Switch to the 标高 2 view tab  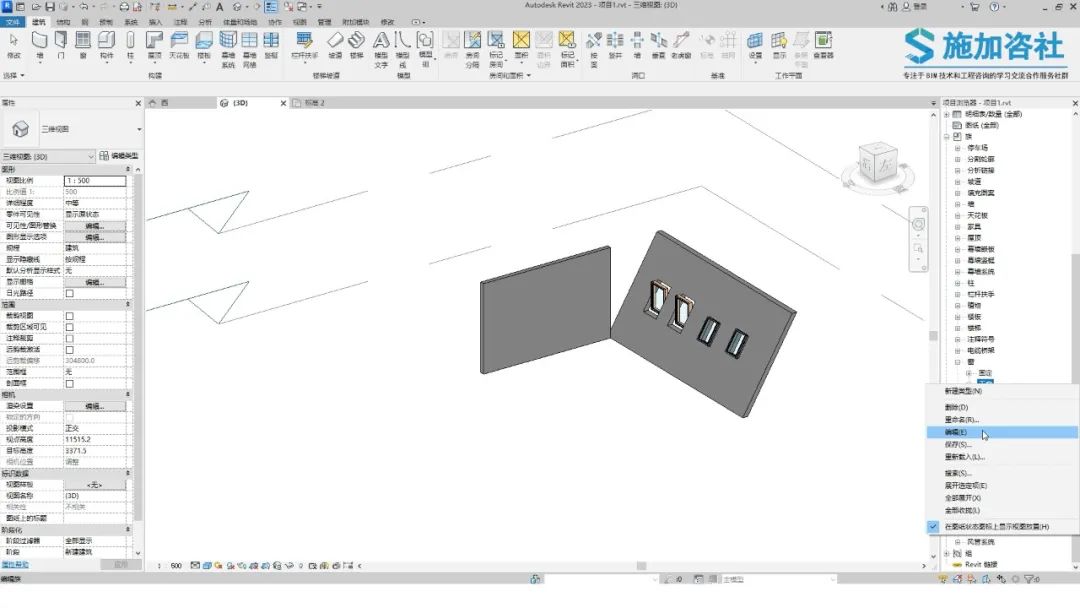tap(314, 103)
